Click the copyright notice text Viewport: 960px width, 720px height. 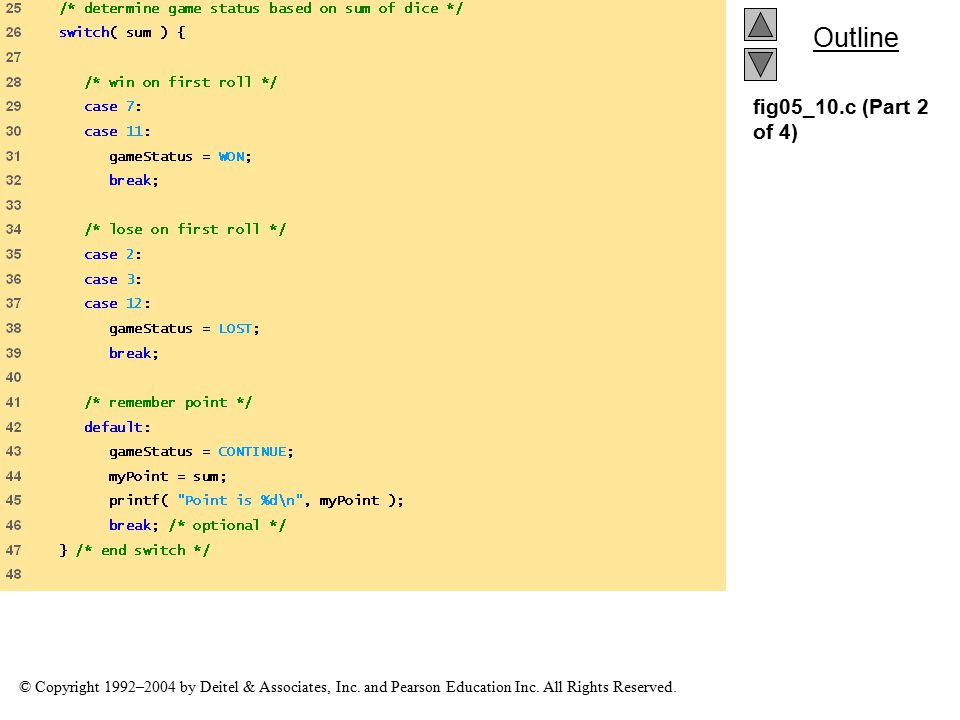(x=348, y=687)
